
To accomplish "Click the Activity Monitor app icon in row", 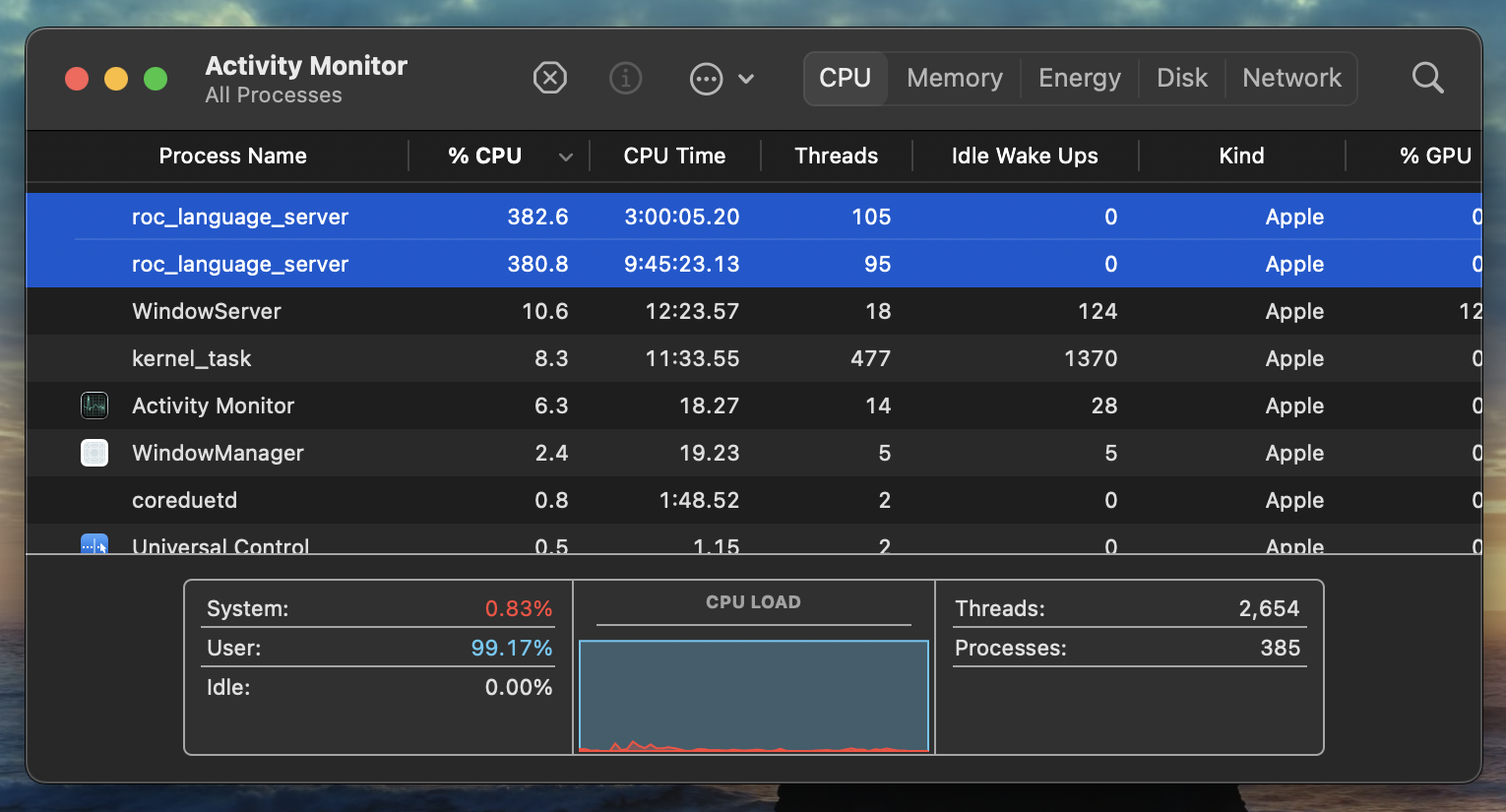I will [94, 406].
